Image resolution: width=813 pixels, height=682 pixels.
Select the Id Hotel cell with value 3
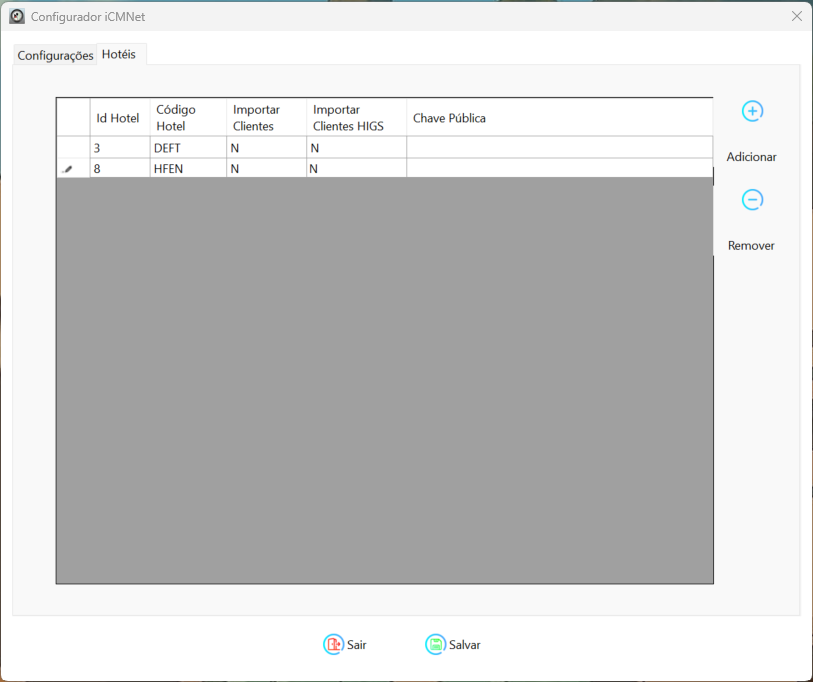point(120,148)
